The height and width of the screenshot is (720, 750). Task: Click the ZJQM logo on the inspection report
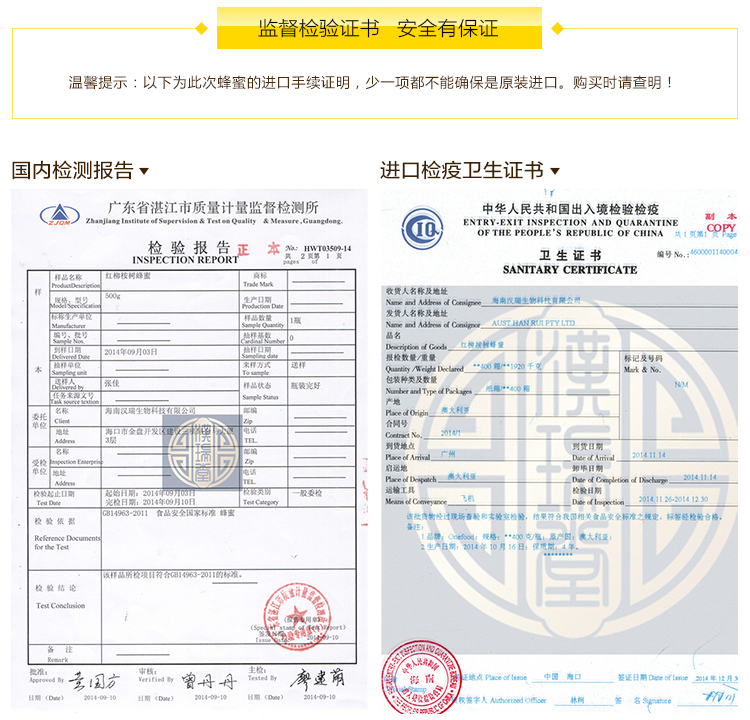[x=59, y=215]
